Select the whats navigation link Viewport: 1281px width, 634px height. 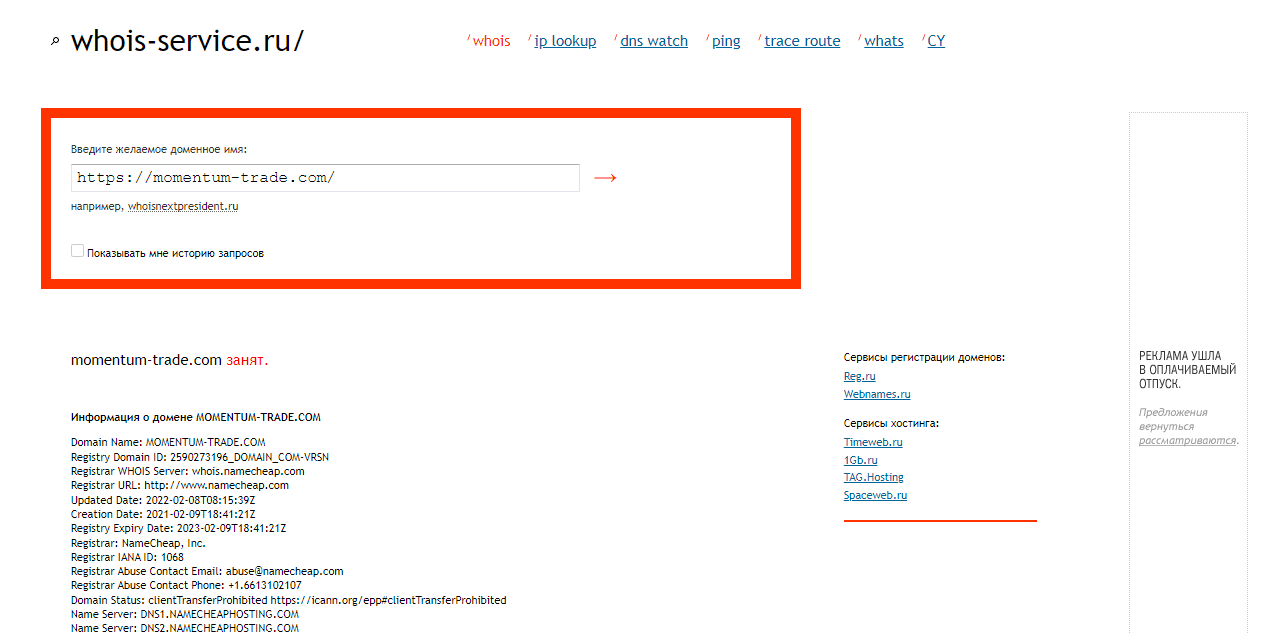[x=884, y=41]
